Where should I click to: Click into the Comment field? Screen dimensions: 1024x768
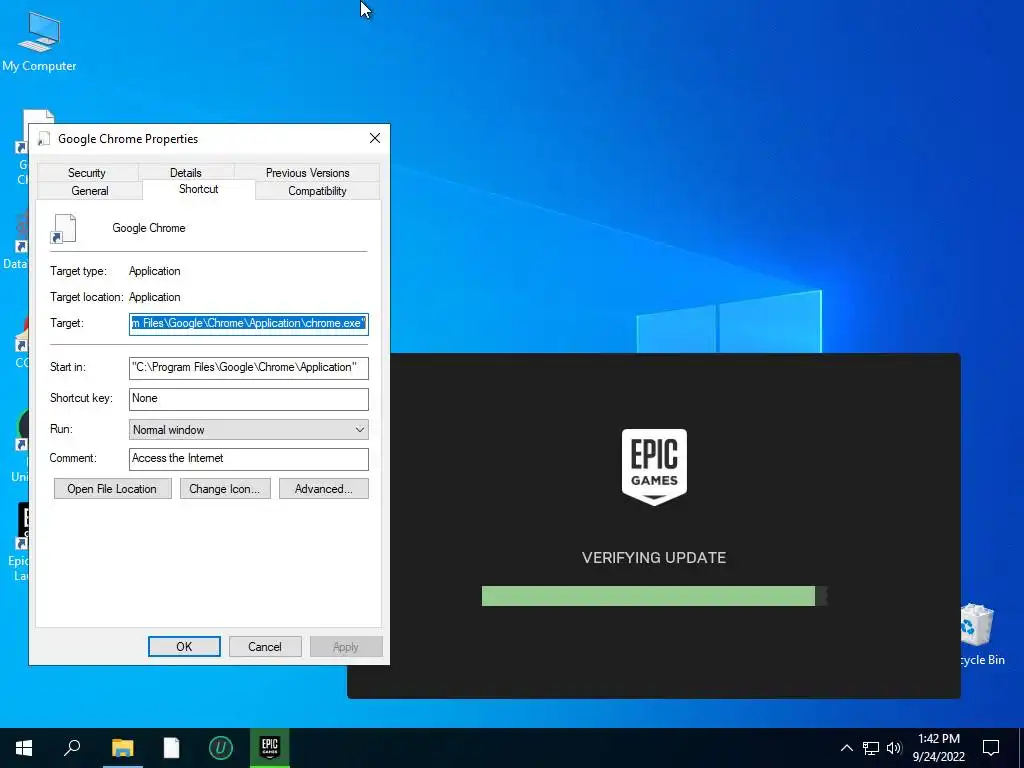[249, 459]
